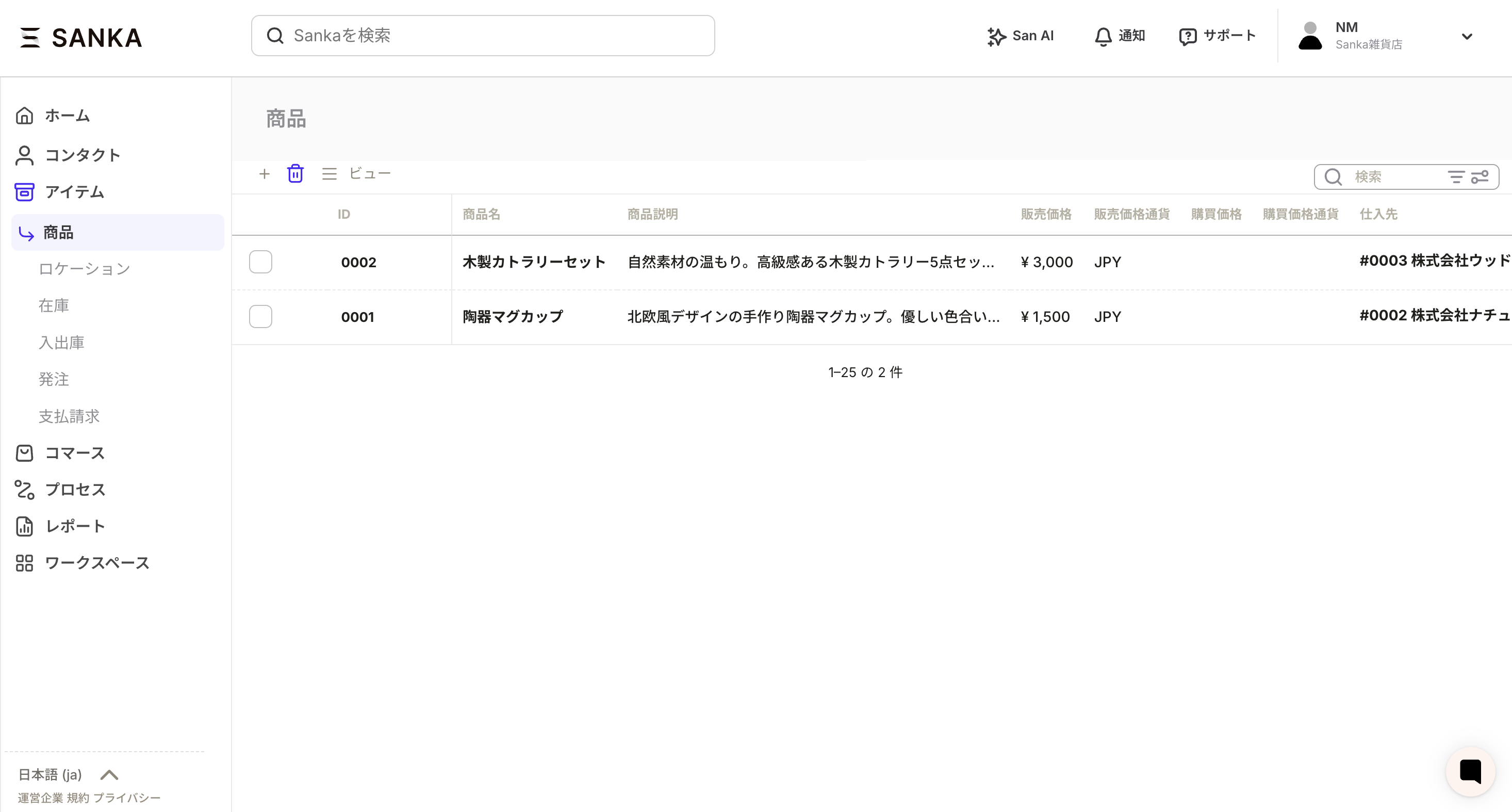
Task: Open the chat bubble widget
Action: [x=1470, y=771]
